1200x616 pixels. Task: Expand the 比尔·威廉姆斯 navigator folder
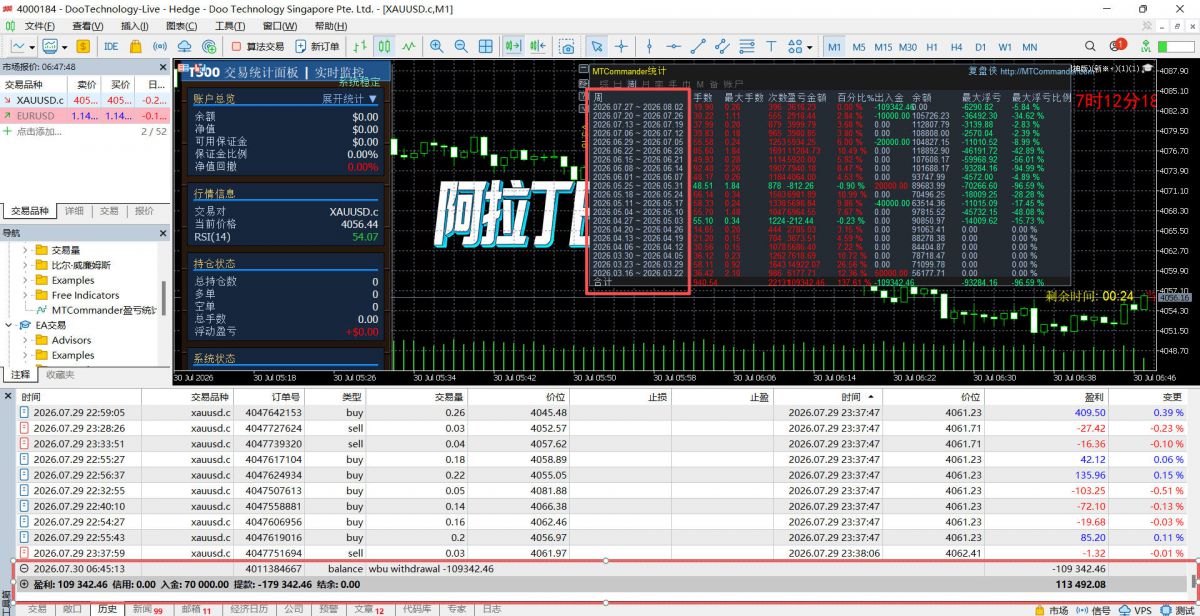click(x=25, y=265)
